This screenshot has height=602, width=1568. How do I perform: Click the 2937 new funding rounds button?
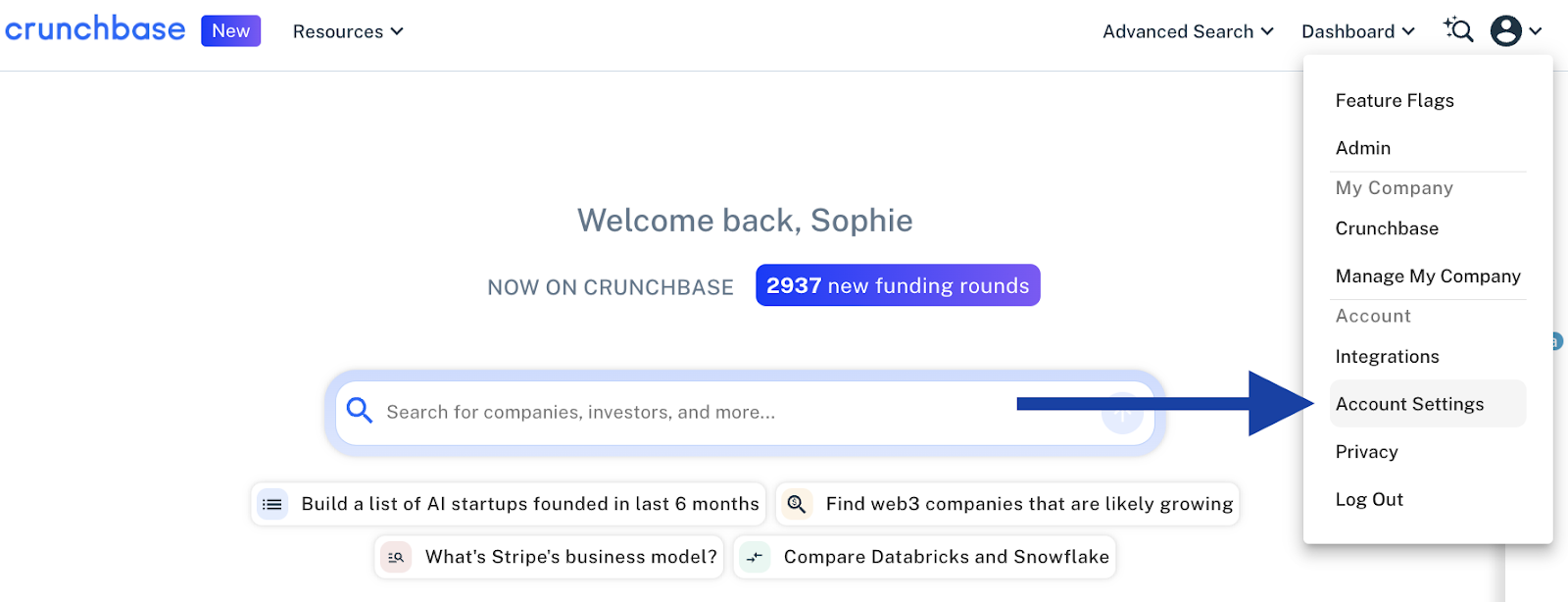(898, 285)
